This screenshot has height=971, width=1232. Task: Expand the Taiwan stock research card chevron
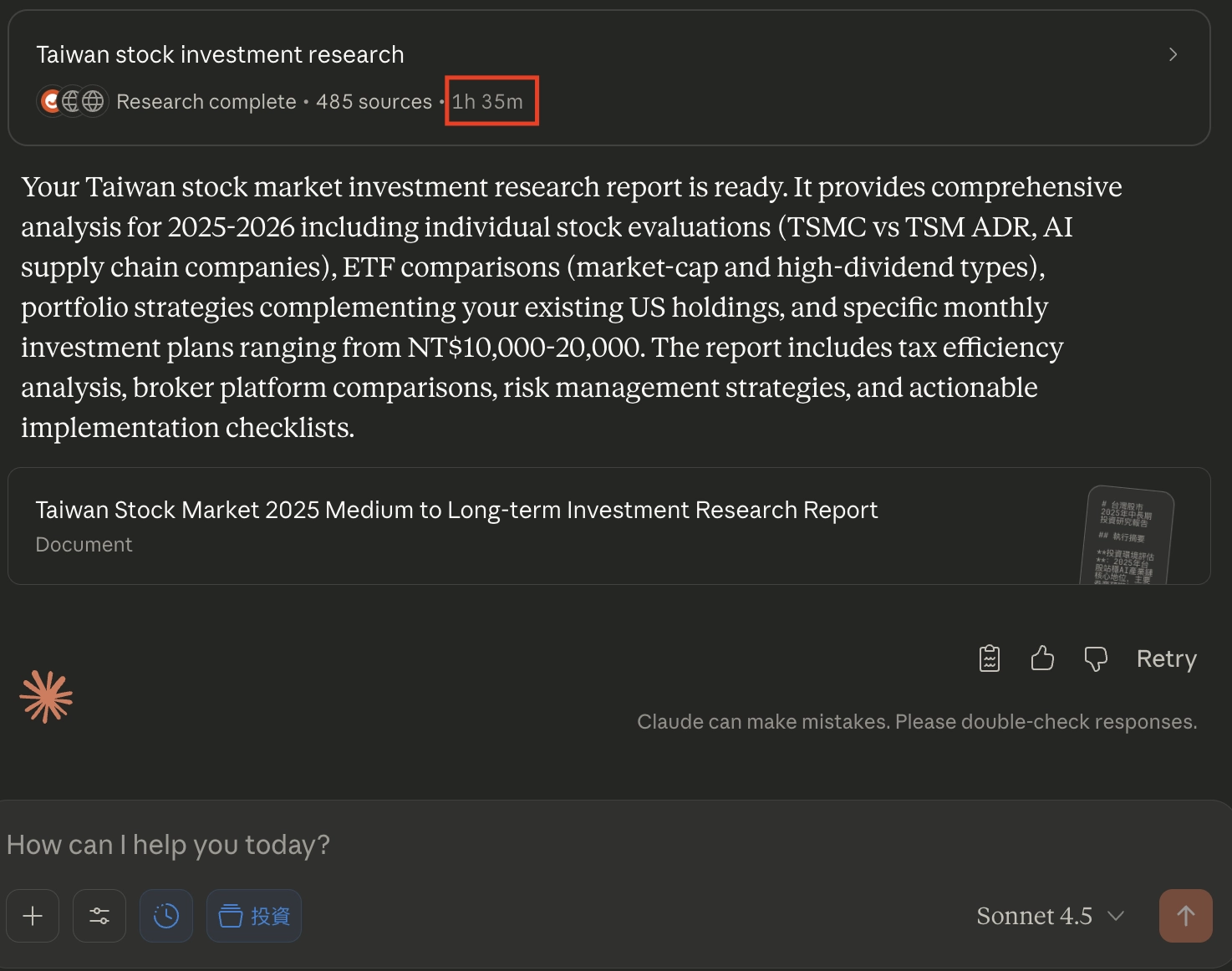pyautogui.click(x=1173, y=54)
